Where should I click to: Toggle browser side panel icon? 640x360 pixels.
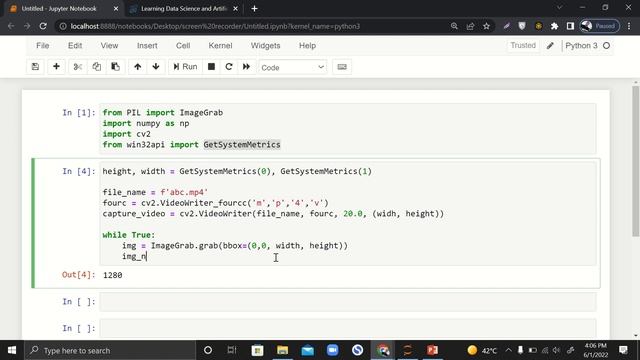570,26
